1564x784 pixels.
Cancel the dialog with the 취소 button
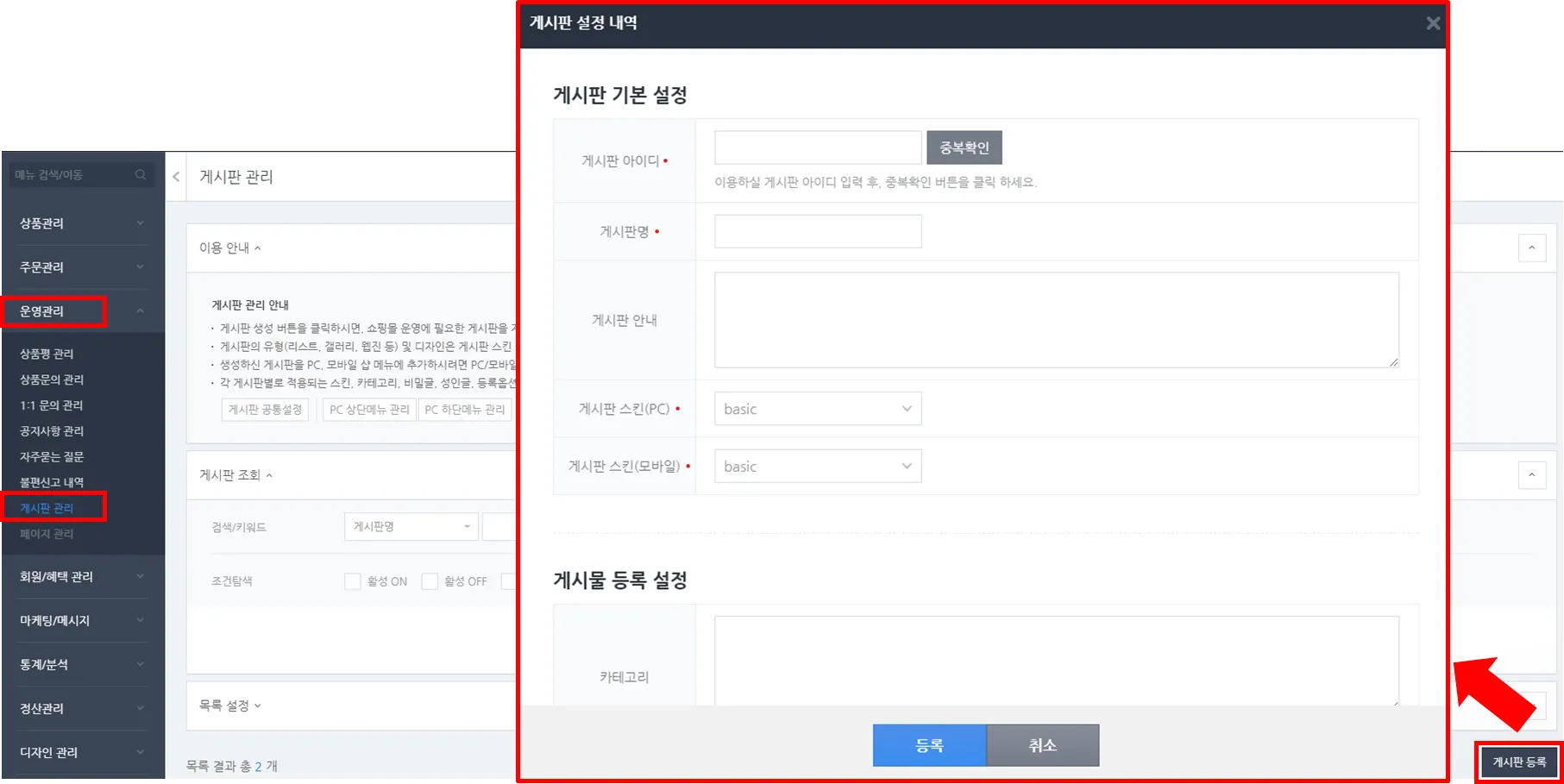tap(1043, 745)
